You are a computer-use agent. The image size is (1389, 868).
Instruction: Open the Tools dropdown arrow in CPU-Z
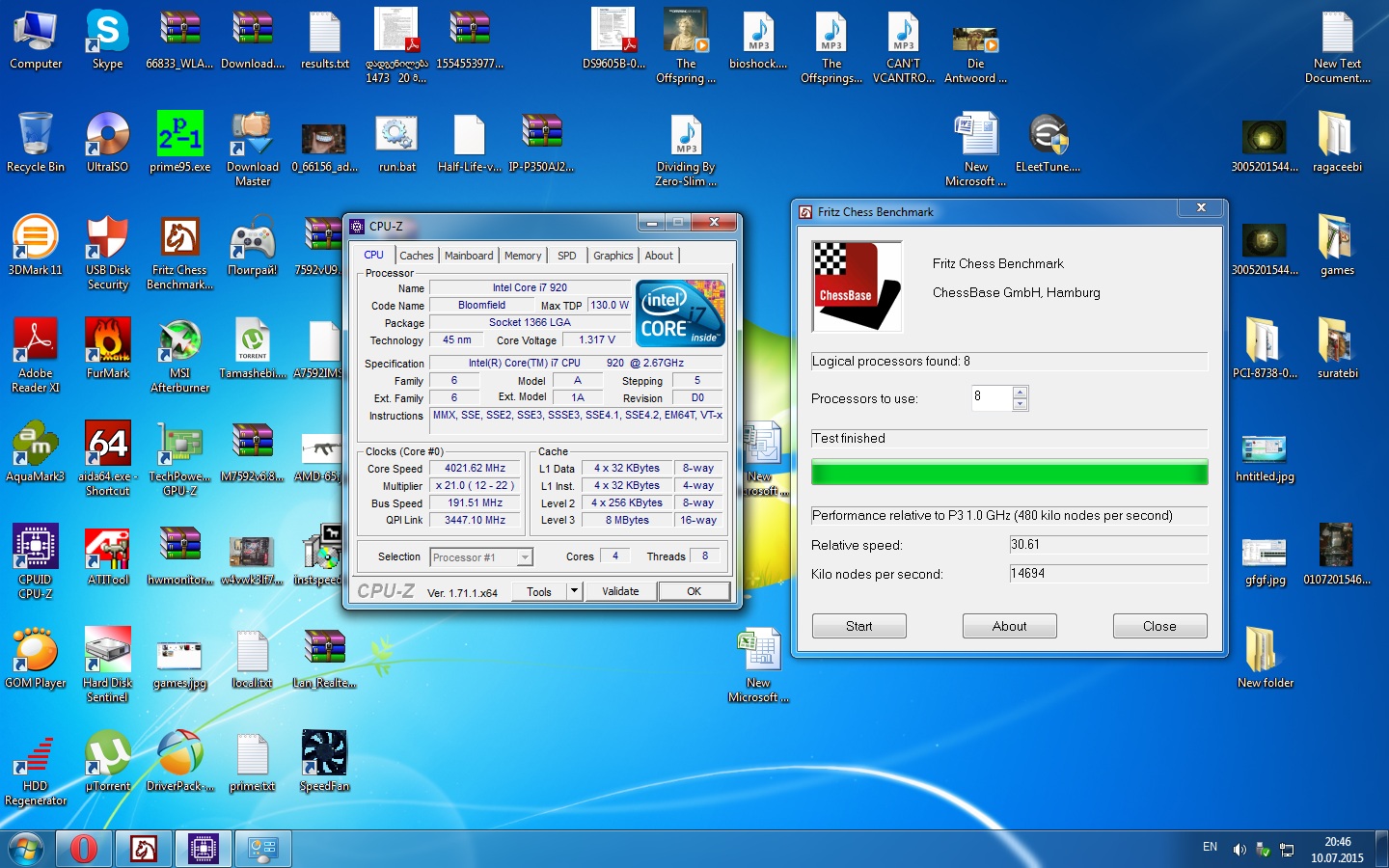click(575, 591)
